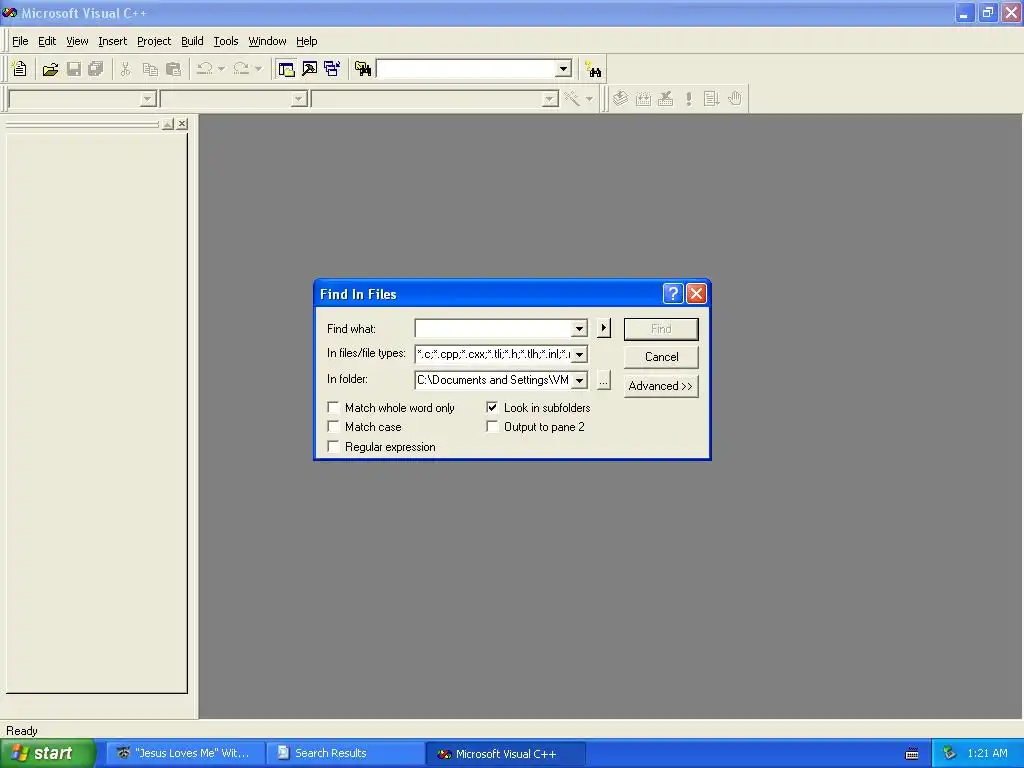This screenshot has height=768, width=1024.
Task: Switch to Search Results taskbar window
Action: pos(345,753)
